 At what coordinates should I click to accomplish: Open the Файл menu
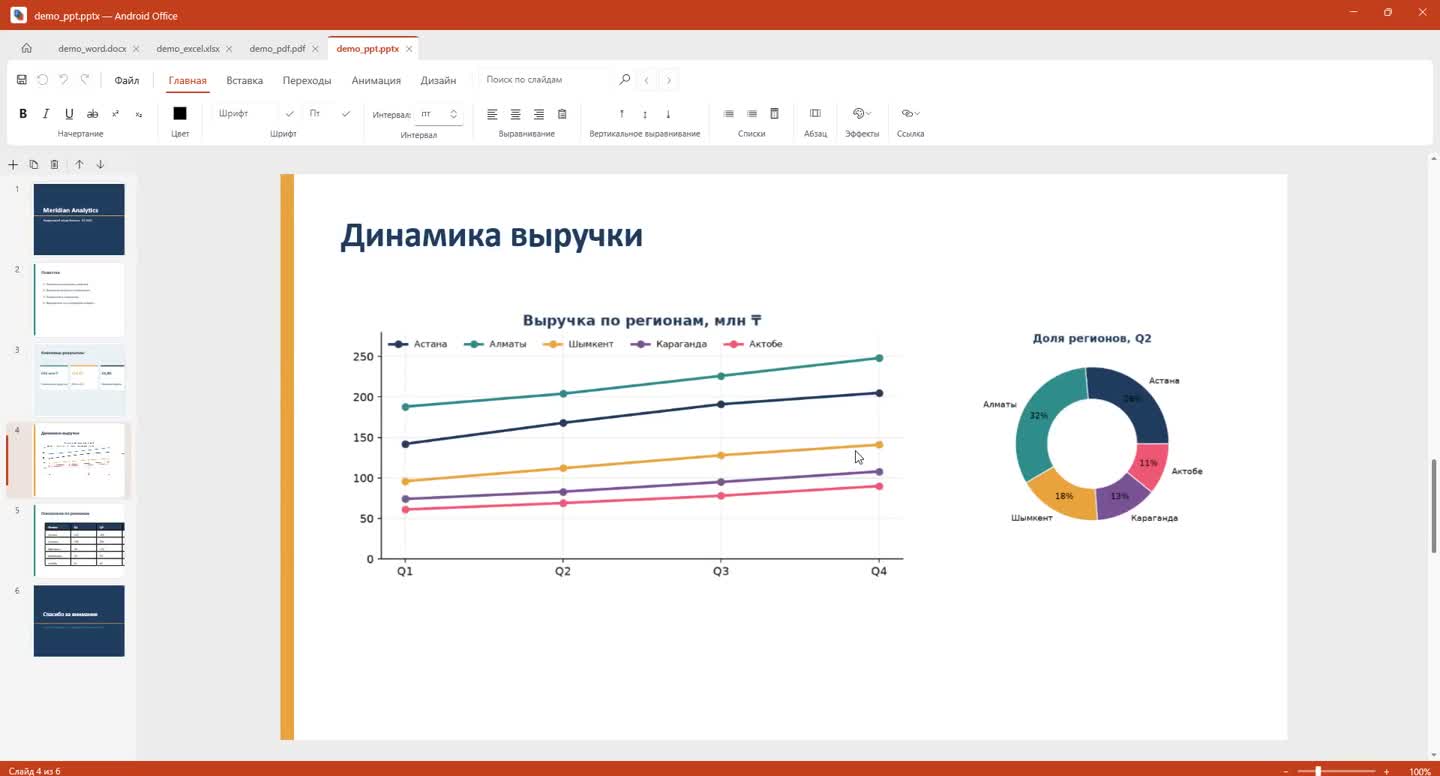pyautogui.click(x=127, y=80)
